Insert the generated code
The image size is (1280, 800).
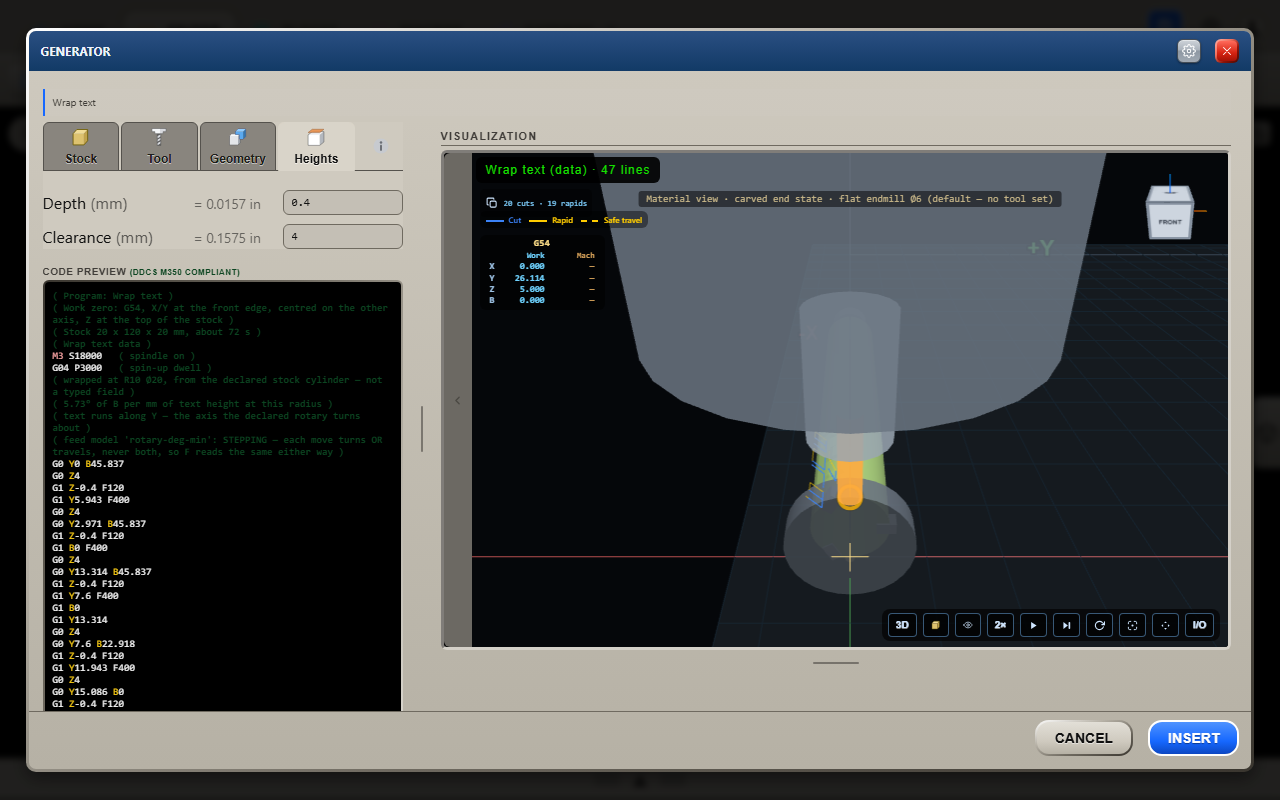pos(1194,738)
